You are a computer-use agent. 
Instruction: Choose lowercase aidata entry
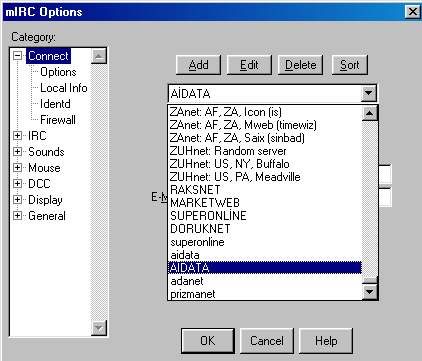click(x=265, y=255)
